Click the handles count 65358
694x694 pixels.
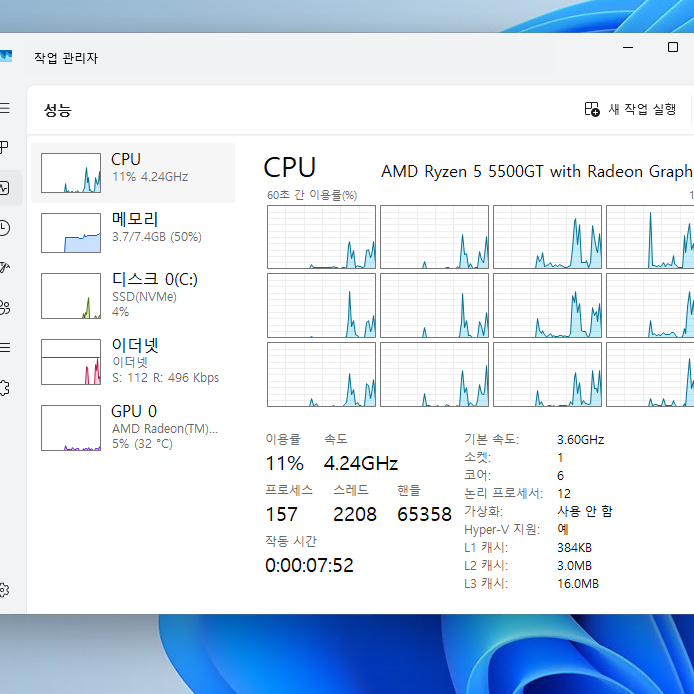pos(424,514)
